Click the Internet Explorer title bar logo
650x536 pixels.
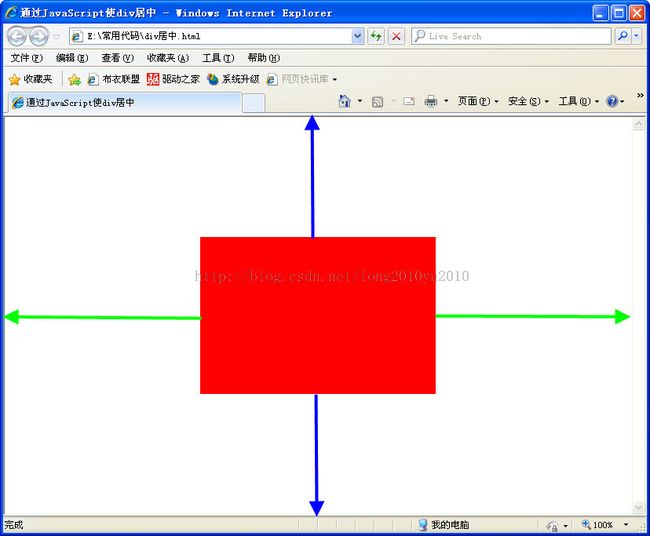coord(11,12)
